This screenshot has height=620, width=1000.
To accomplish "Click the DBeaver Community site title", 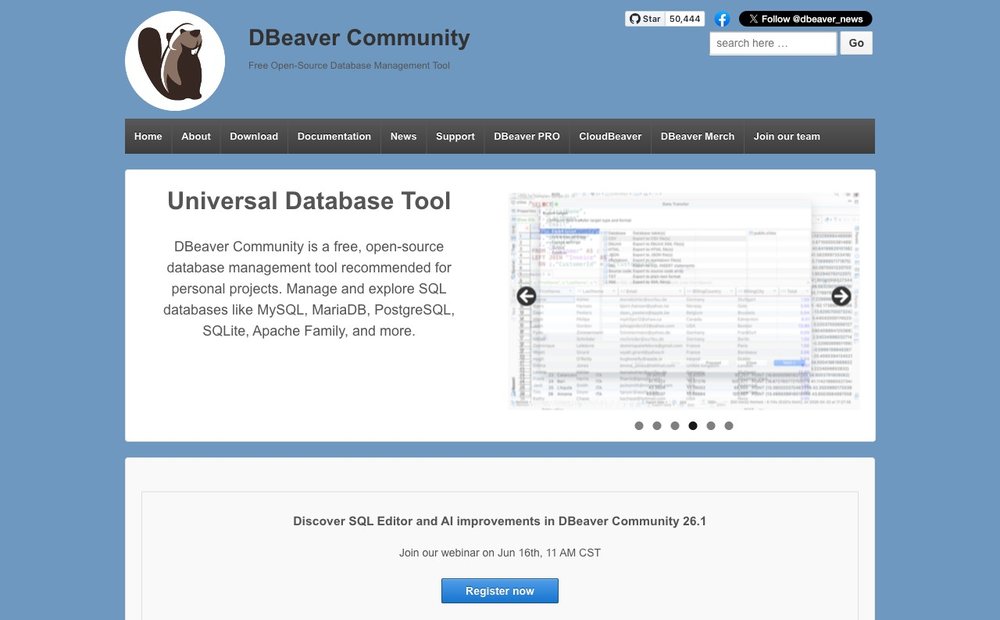I will (359, 38).
